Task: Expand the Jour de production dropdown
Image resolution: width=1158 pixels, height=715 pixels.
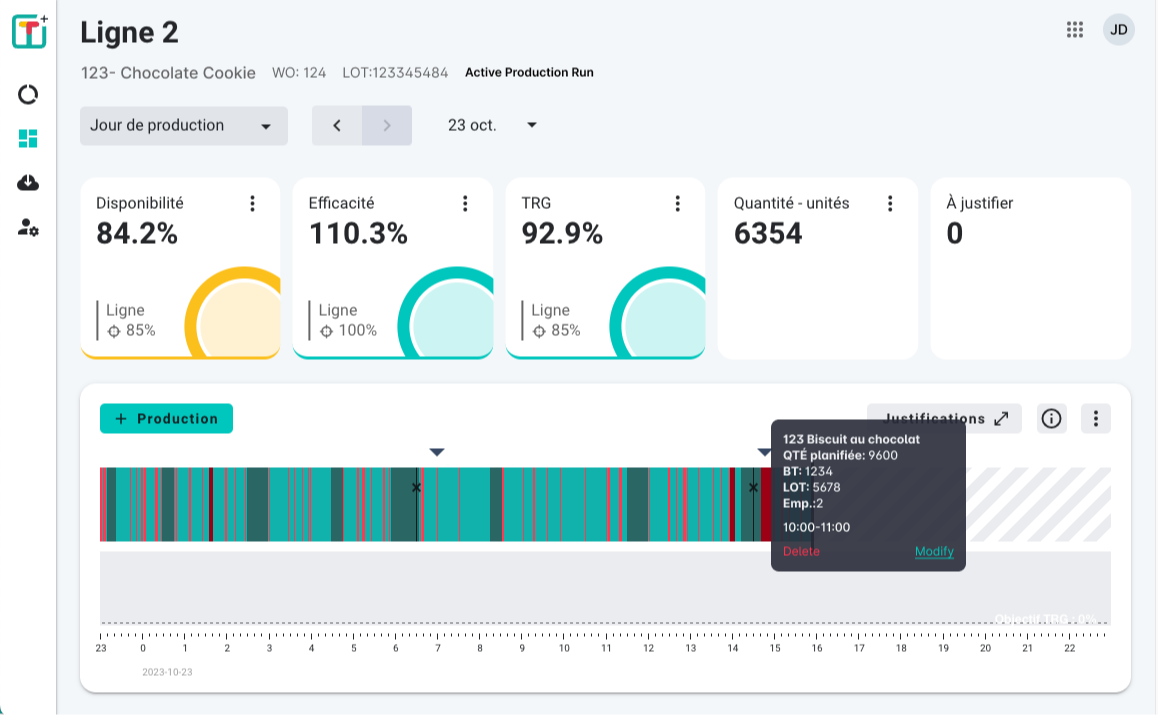Action: point(183,126)
